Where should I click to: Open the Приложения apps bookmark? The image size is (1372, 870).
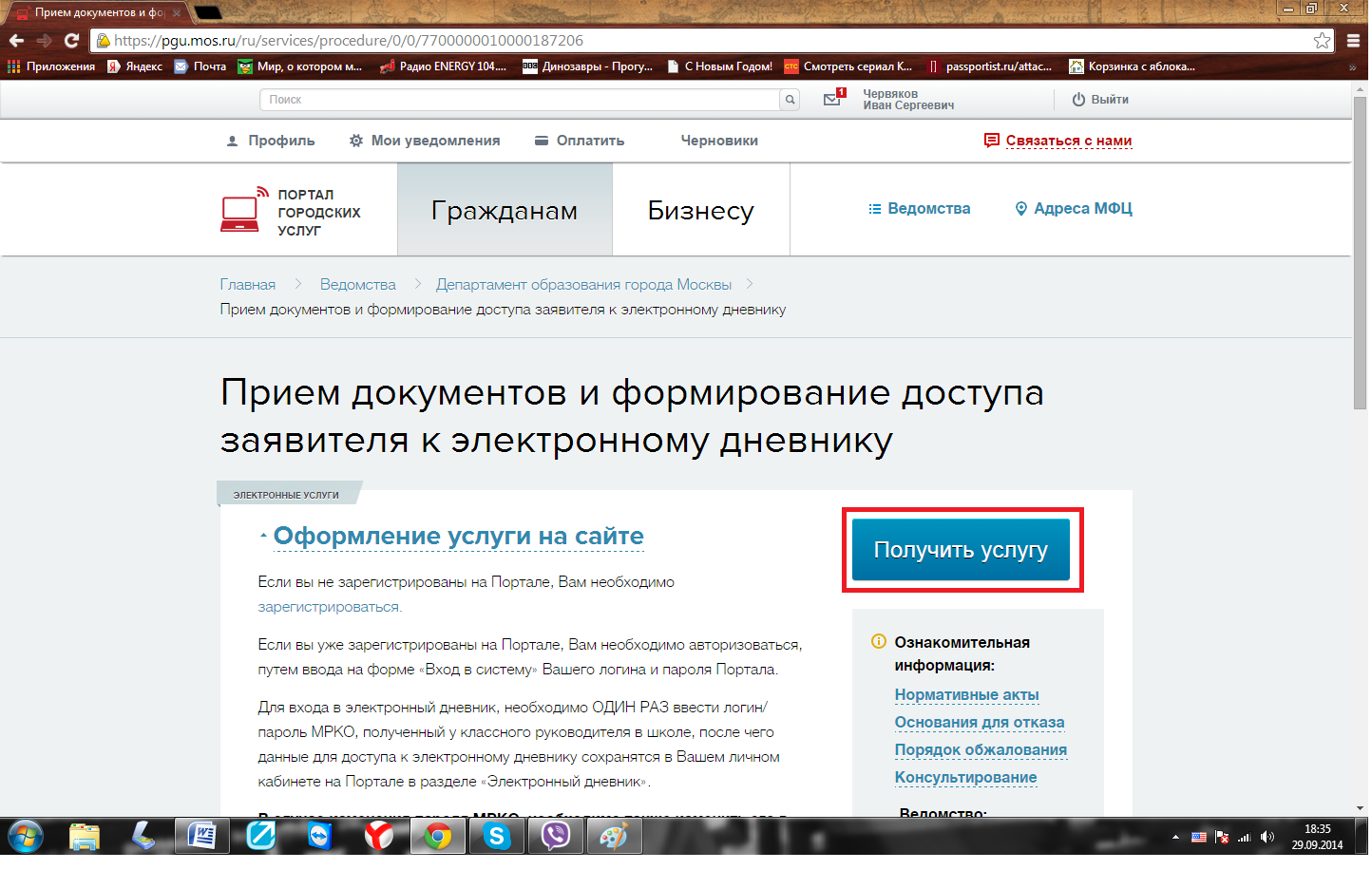coord(51,66)
